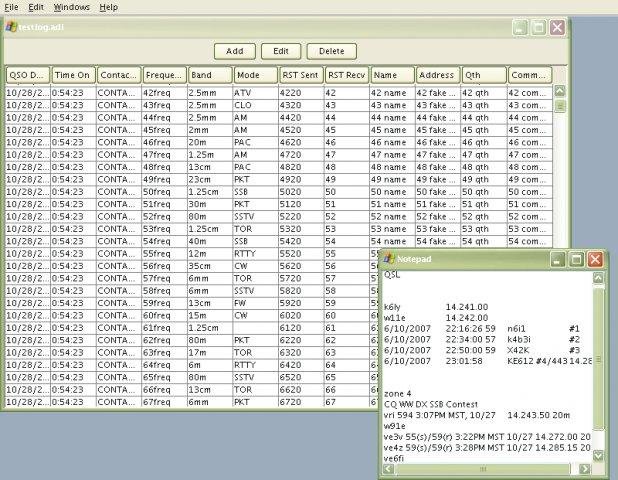Maximize the testlog.adi window

click(538, 27)
